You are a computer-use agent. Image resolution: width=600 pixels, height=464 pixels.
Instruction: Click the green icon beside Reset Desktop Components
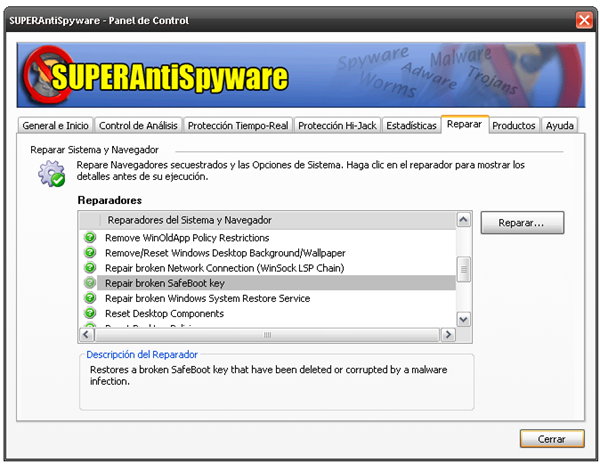coord(90,313)
